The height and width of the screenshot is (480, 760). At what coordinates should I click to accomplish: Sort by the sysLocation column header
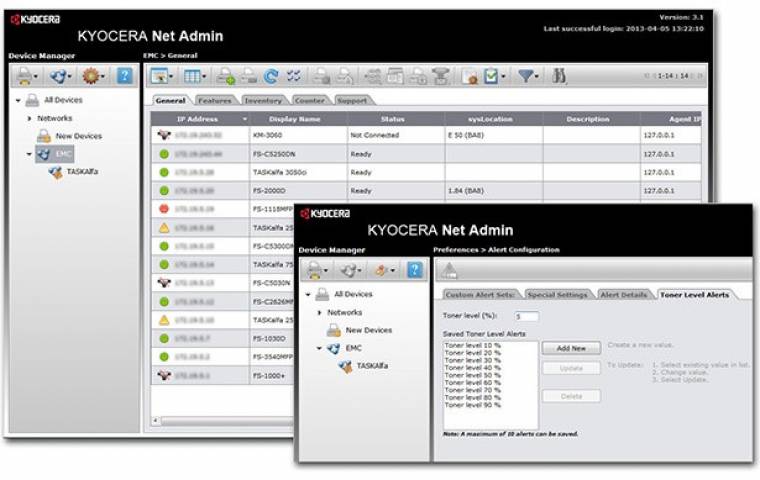(x=490, y=119)
